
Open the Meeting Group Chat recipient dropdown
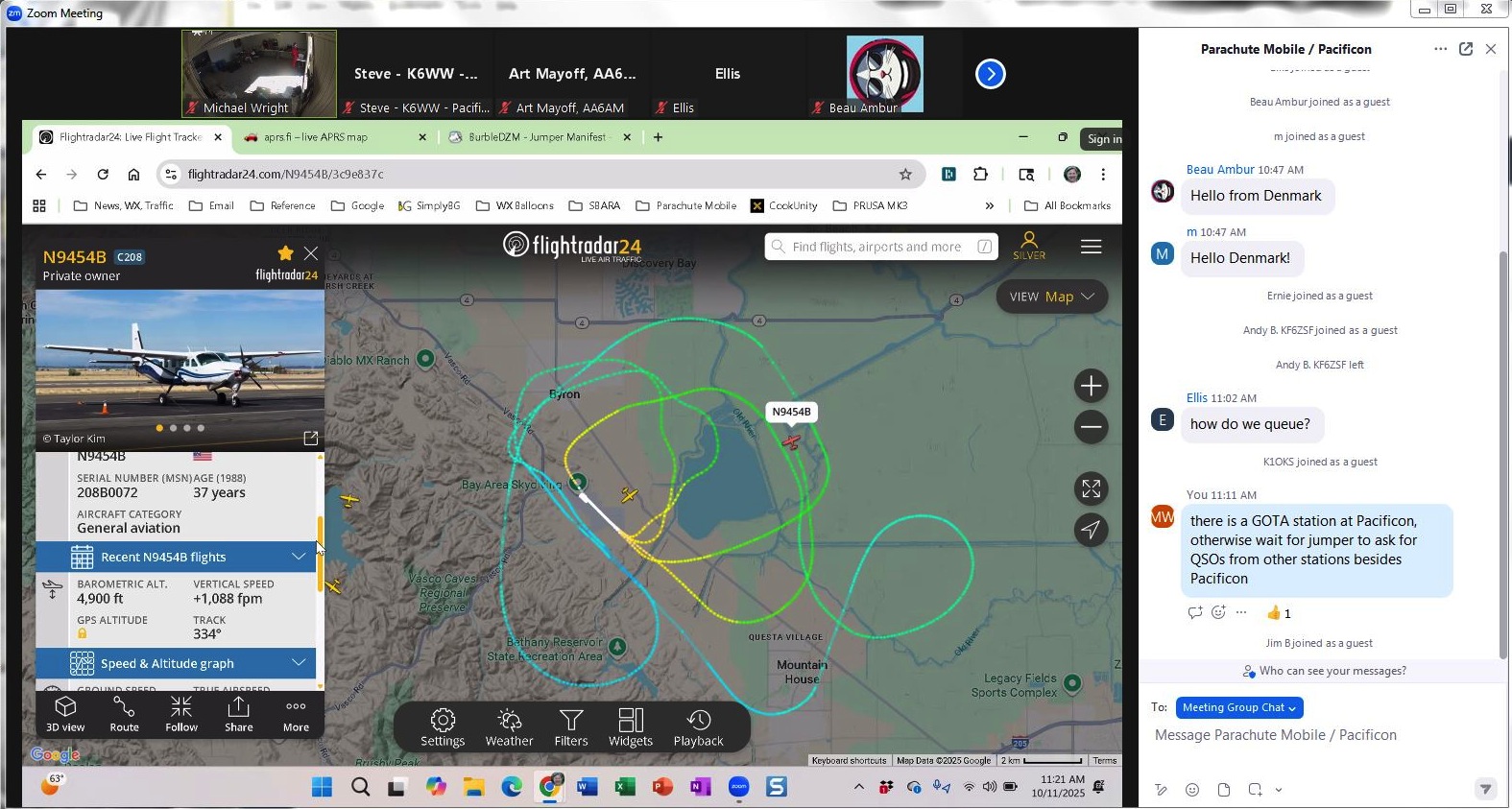(x=1238, y=707)
